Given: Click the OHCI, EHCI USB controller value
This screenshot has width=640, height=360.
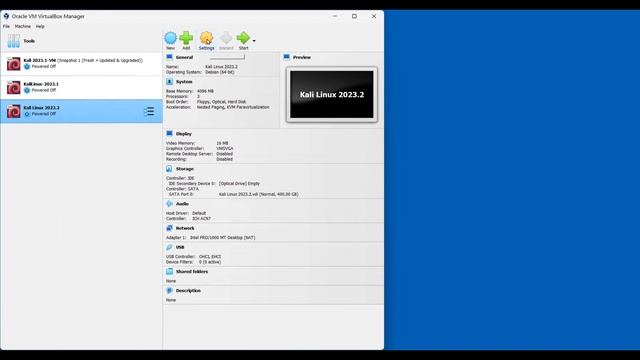Looking at the screenshot, I should [210, 257].
